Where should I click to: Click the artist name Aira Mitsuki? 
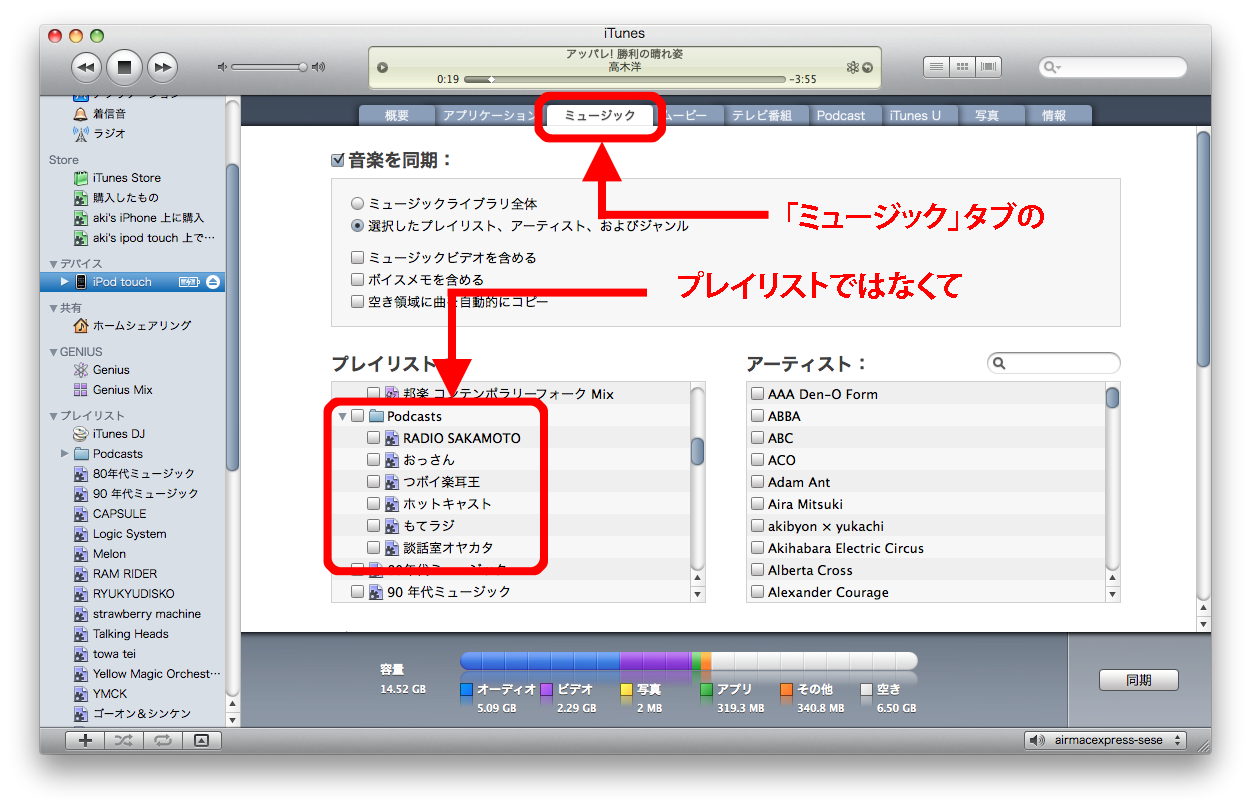(805, 504)
